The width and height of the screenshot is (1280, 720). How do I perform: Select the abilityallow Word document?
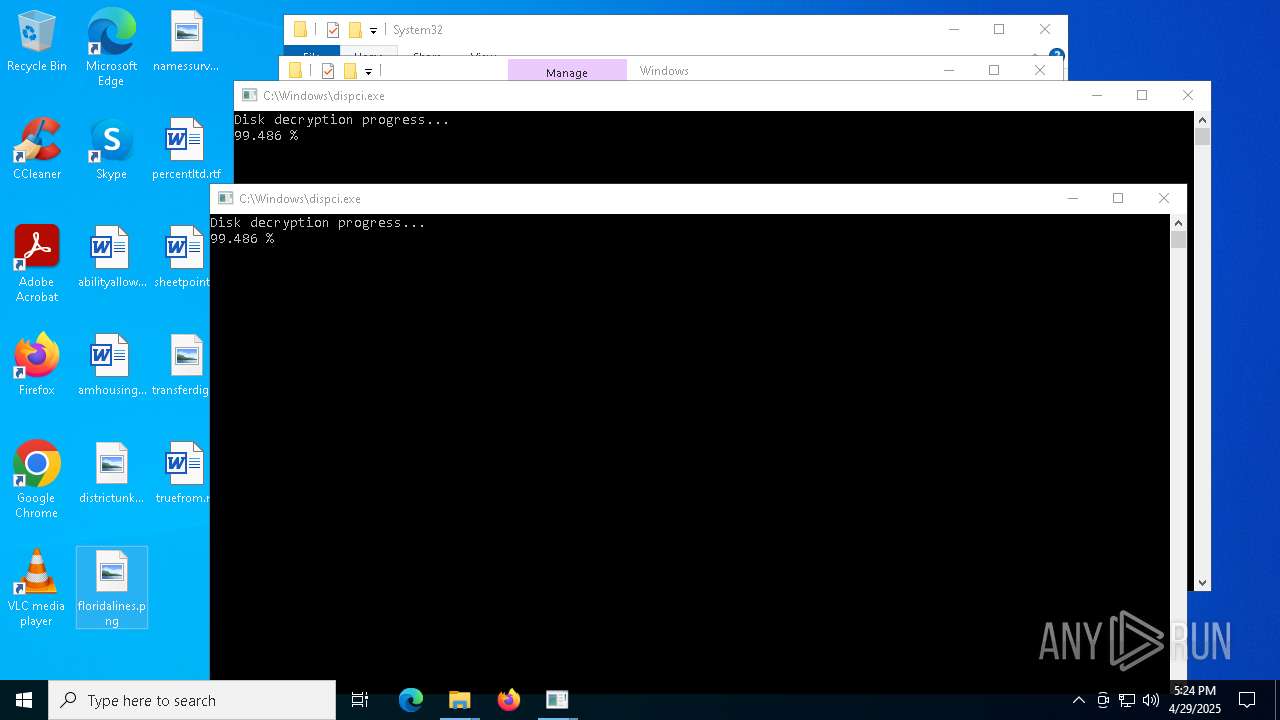(x=111, y=258)
